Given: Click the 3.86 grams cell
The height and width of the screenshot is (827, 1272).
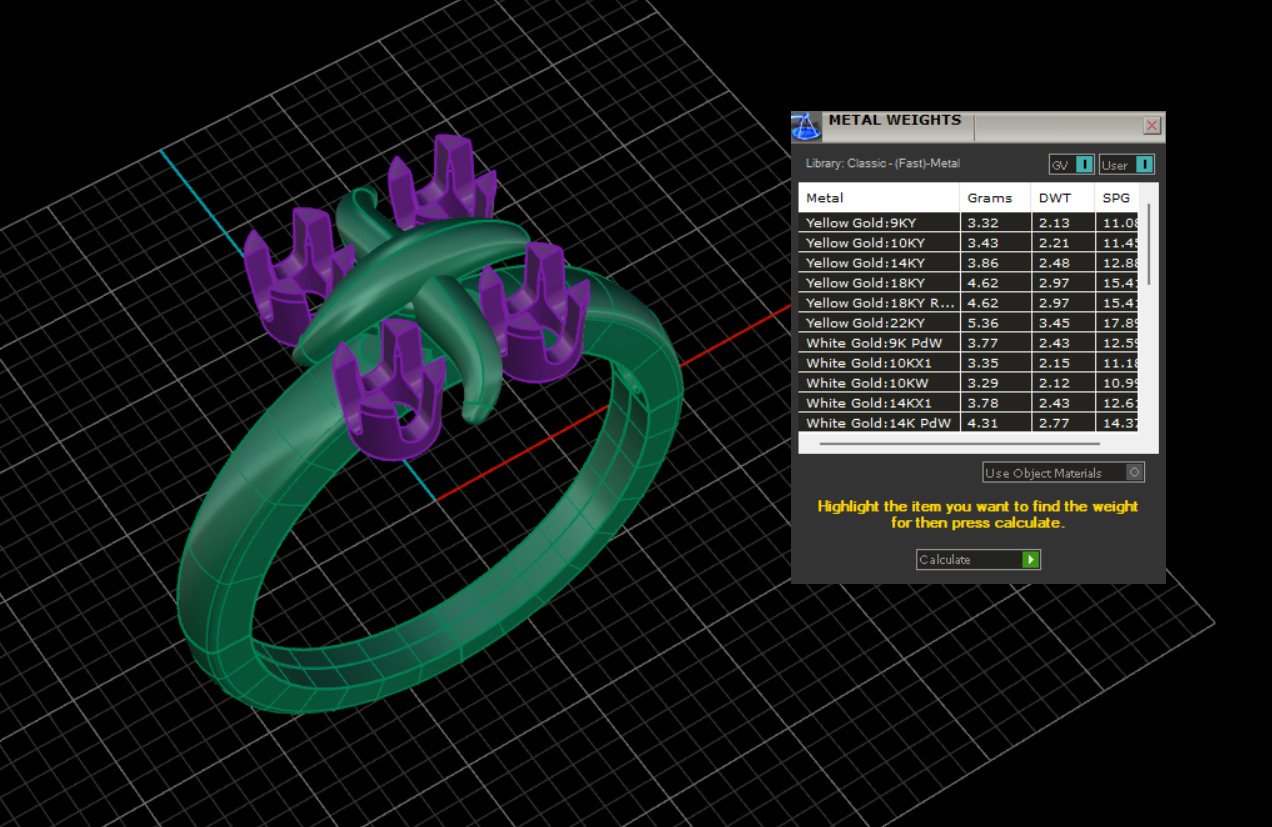Looking at the screenshot, I should pos(995,263).
